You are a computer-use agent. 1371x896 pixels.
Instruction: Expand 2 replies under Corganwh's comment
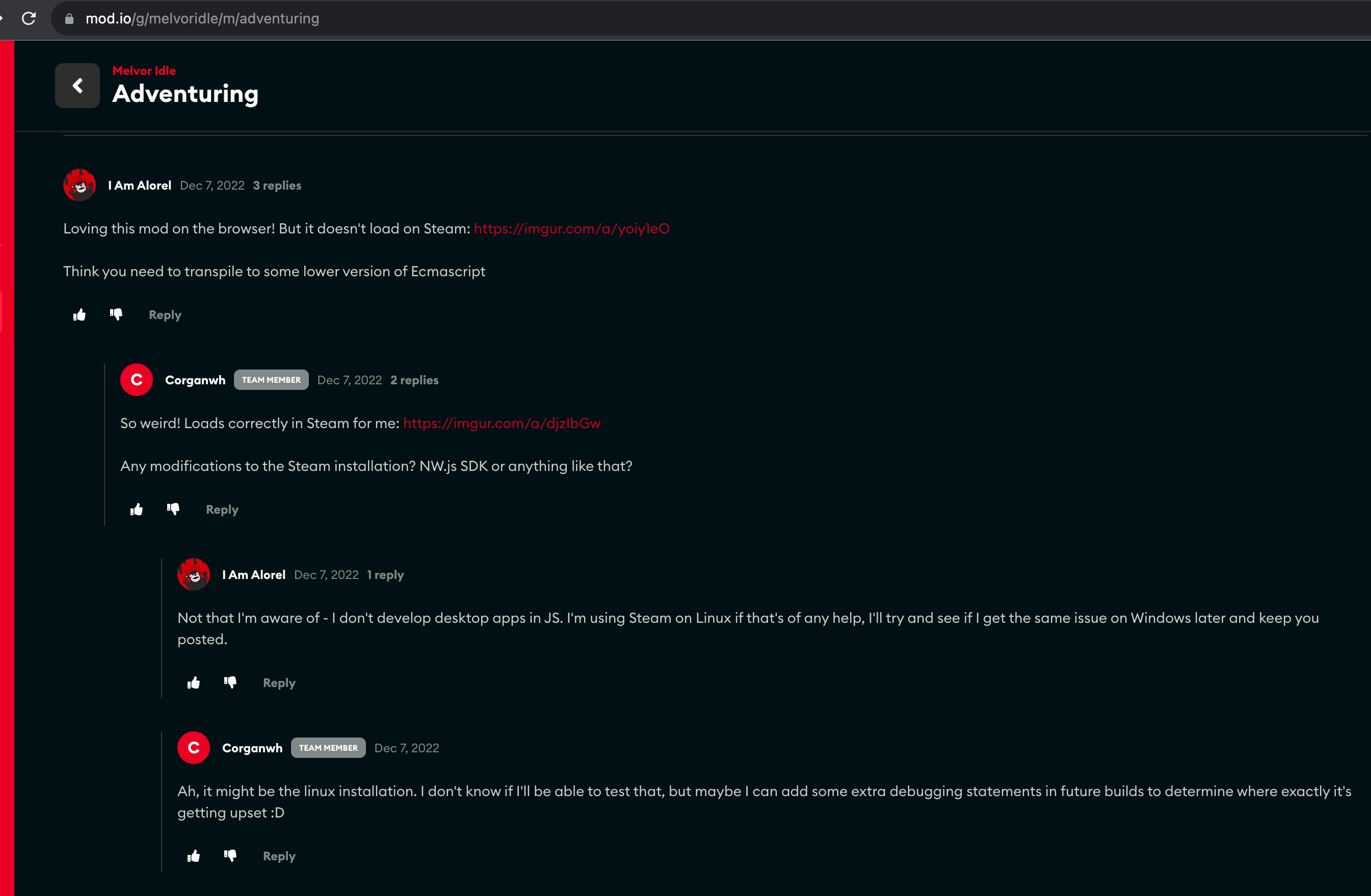click(x=414, y=380)
